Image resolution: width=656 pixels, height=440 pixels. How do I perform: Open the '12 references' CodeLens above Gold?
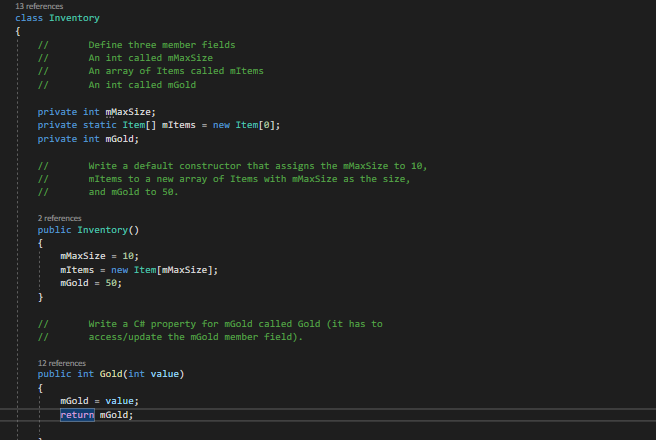[62, 363]
